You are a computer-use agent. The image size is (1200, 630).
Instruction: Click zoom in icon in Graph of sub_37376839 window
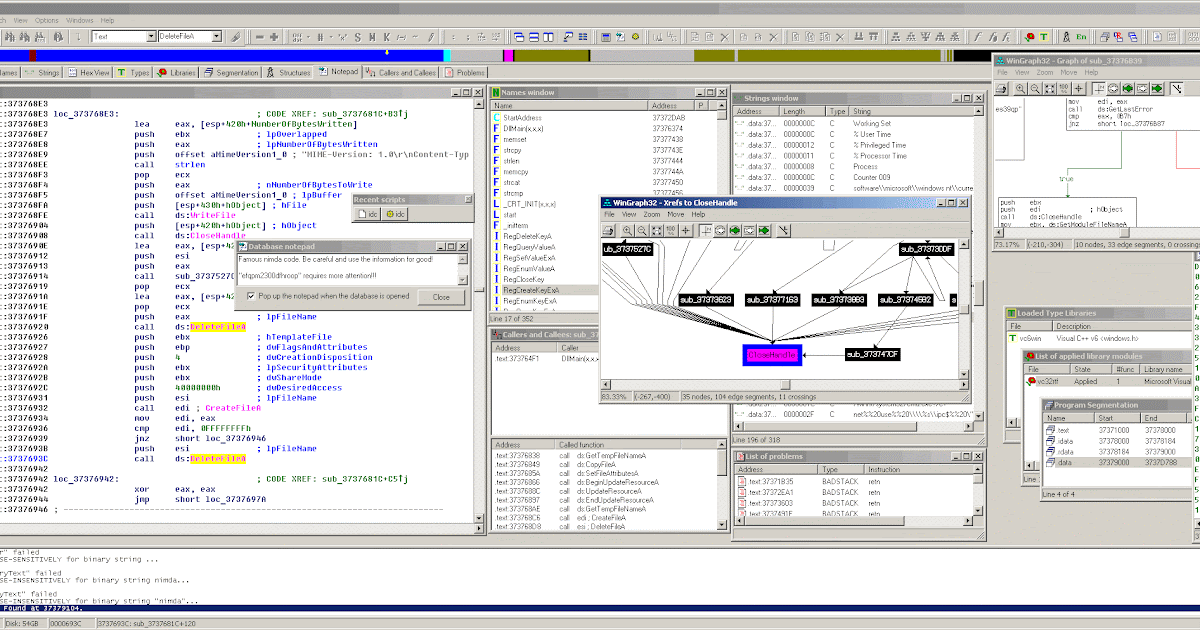1021,88
